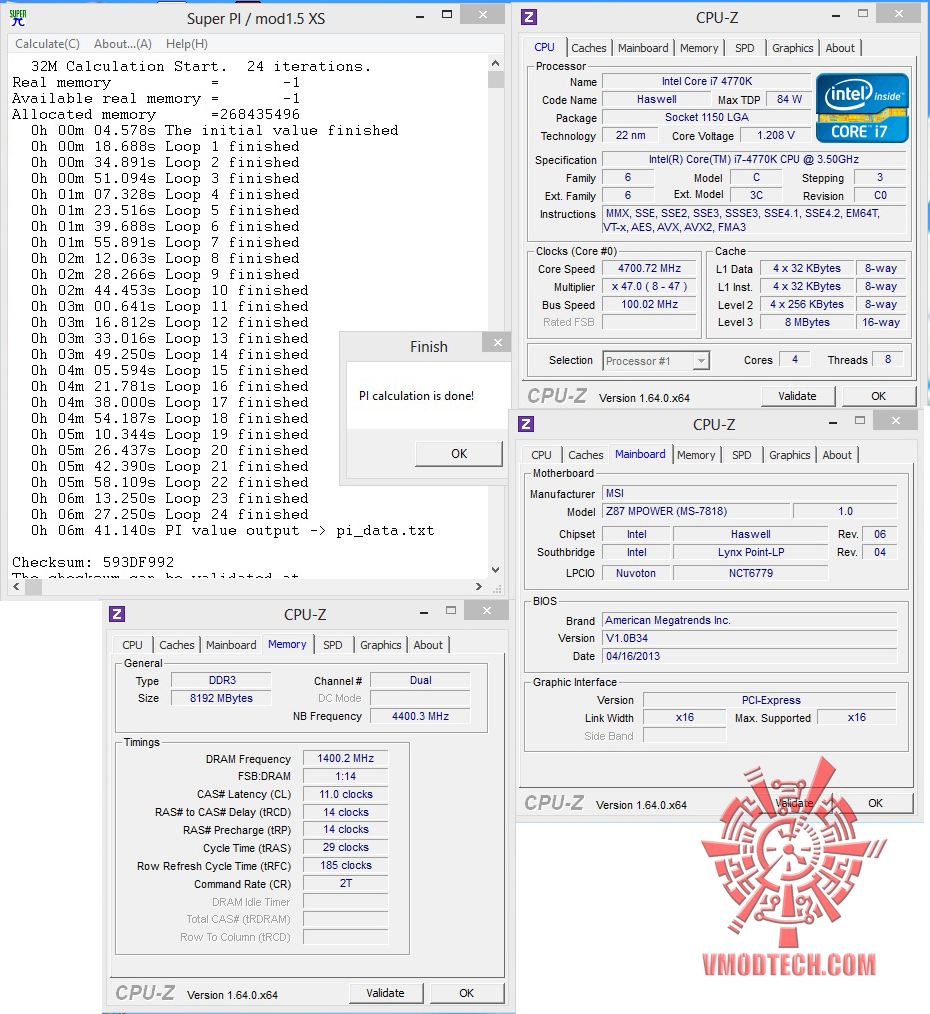The width and height of the screenshot is (930, 1014).
Task: Click the Core Speed value 4700.72 MHz
Action: [649, 268]
